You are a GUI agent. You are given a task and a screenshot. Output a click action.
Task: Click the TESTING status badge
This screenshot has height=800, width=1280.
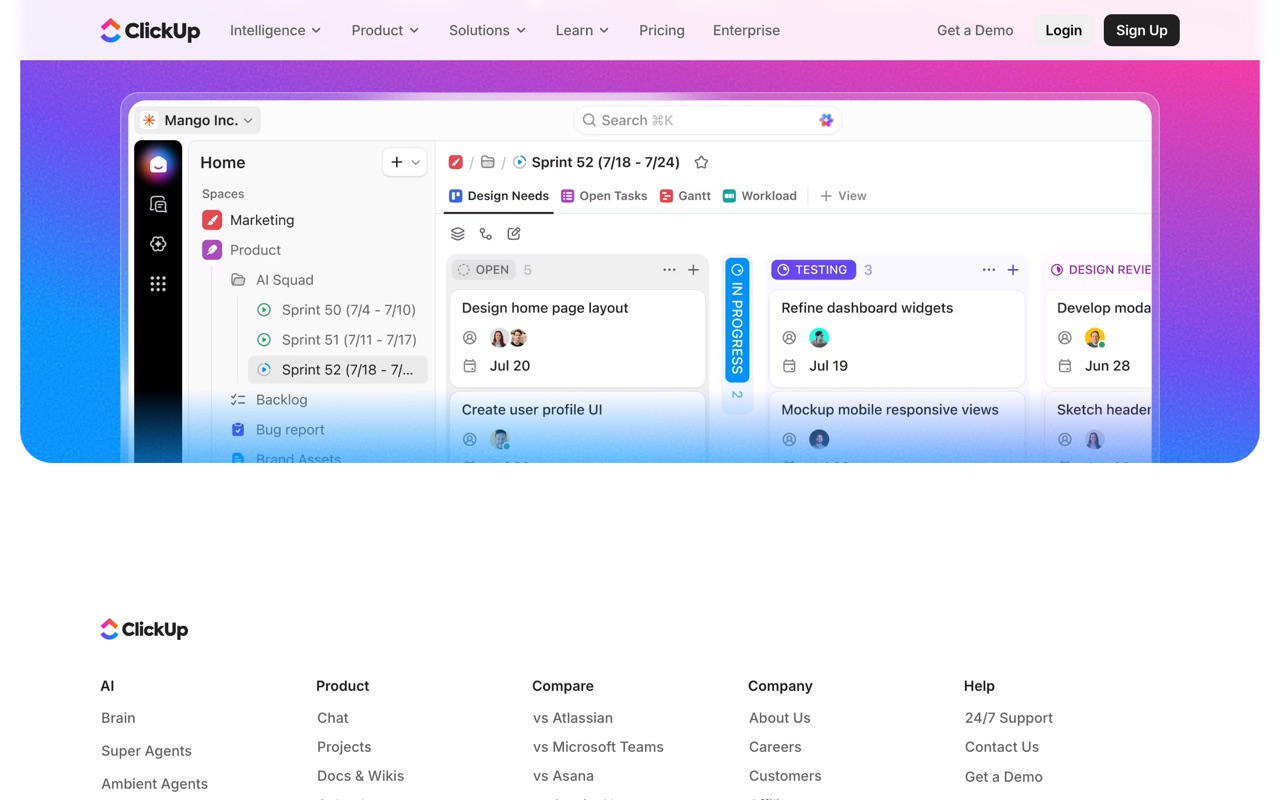[813, 270]
